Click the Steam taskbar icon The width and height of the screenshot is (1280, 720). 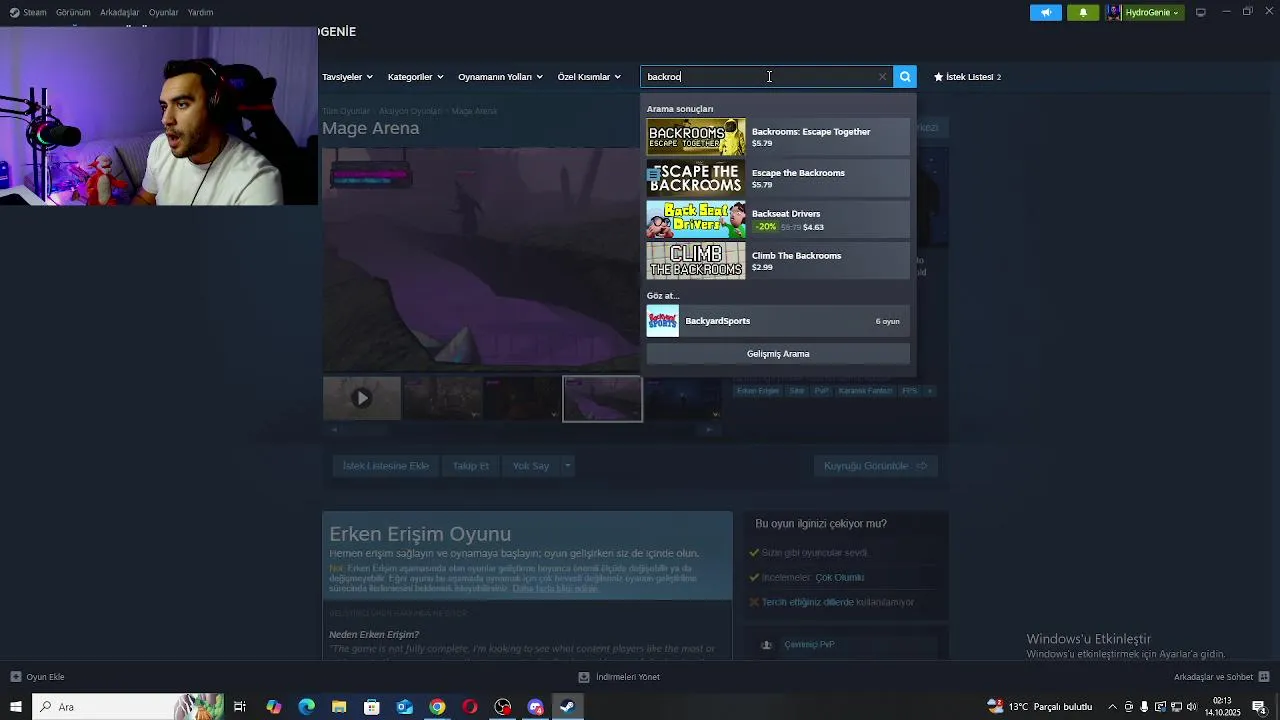(567, 707)
